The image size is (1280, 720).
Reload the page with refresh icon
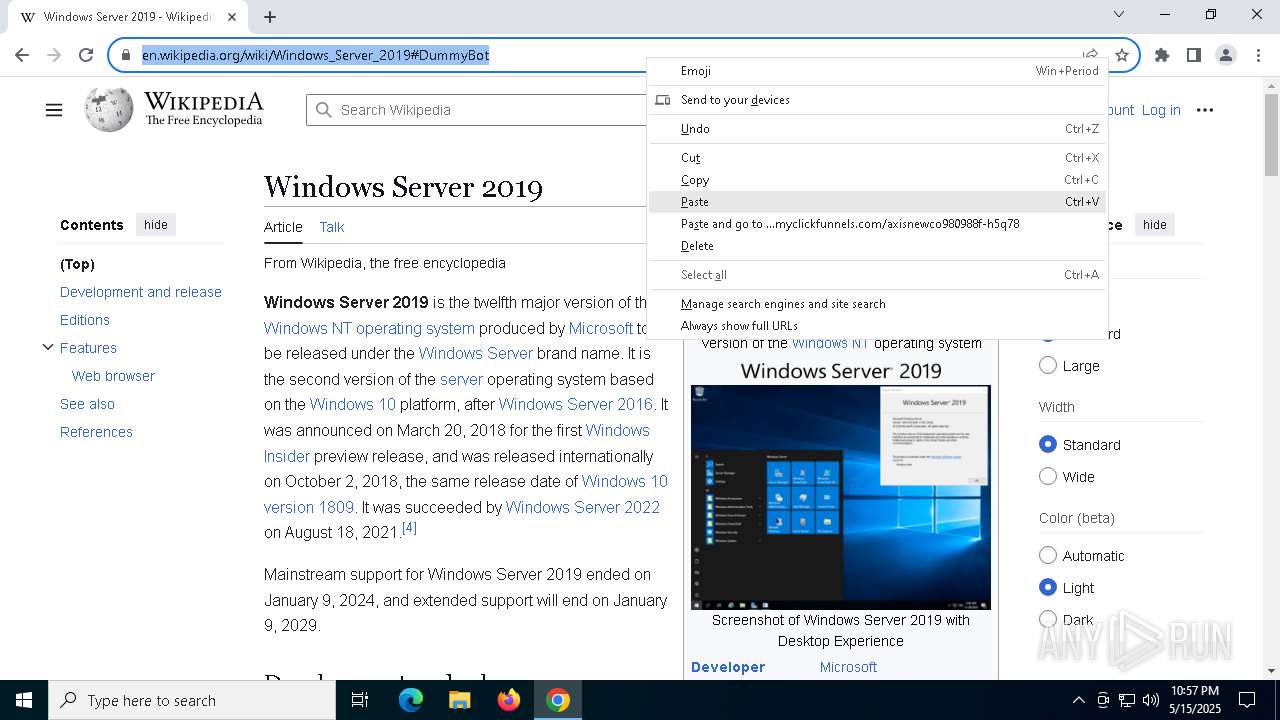86,55
